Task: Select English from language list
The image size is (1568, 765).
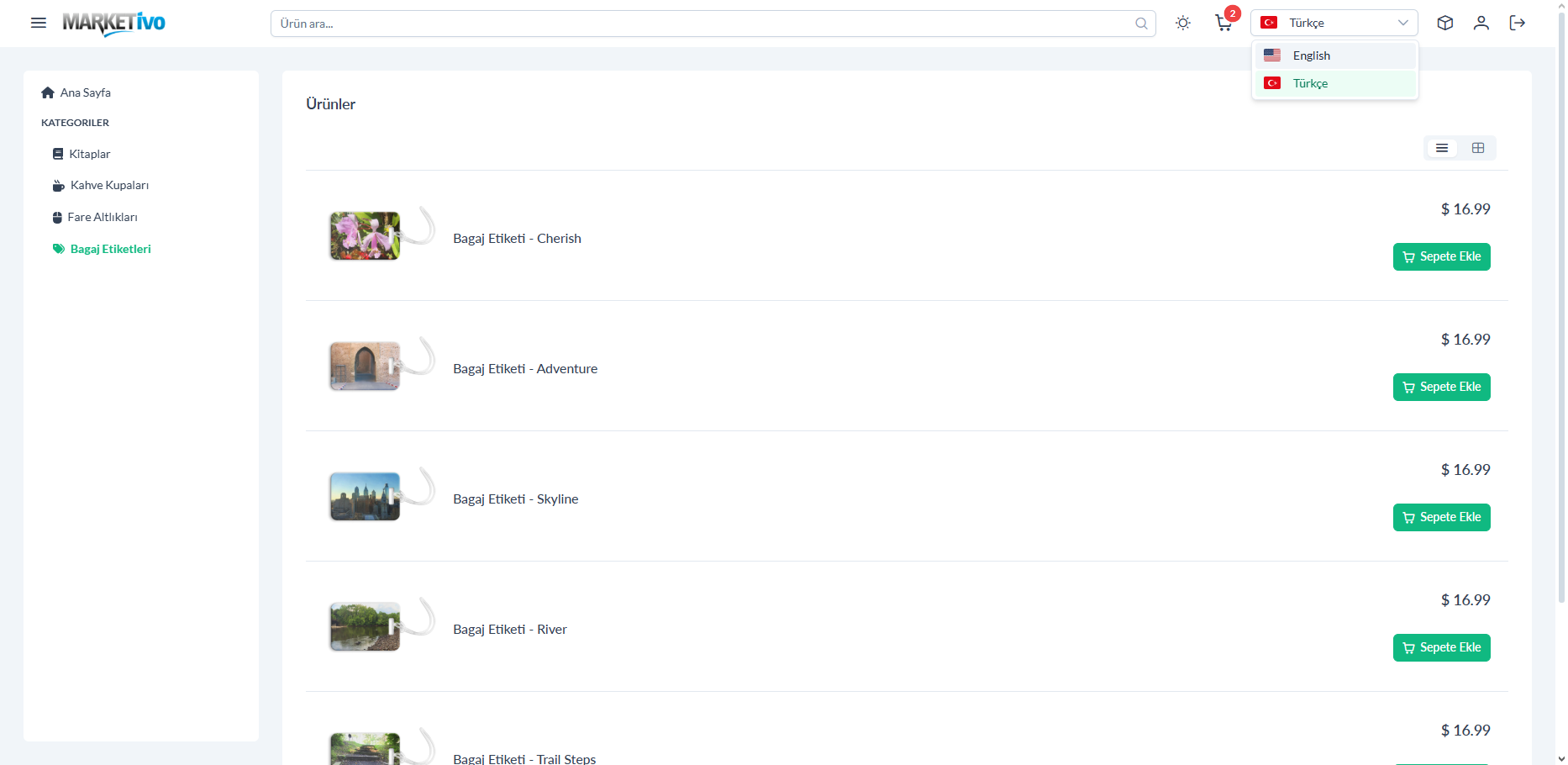Action: 1335,55
